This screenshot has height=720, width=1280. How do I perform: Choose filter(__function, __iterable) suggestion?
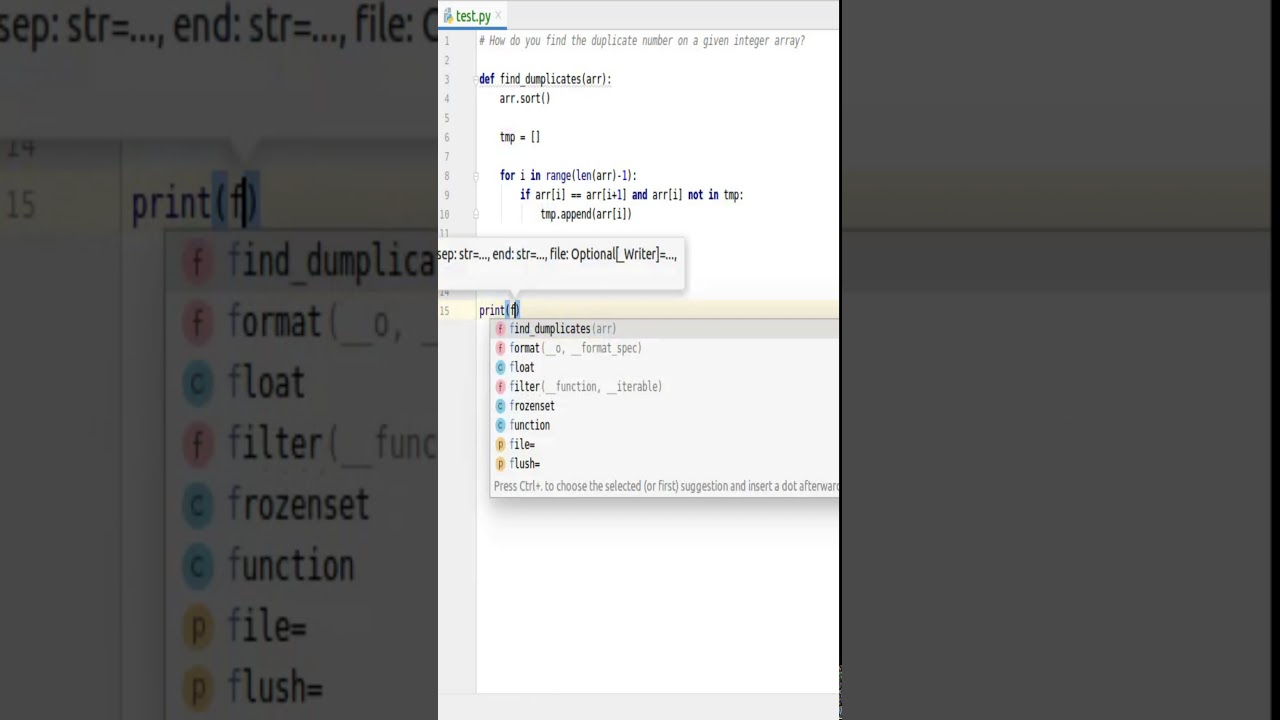point(664,386)
